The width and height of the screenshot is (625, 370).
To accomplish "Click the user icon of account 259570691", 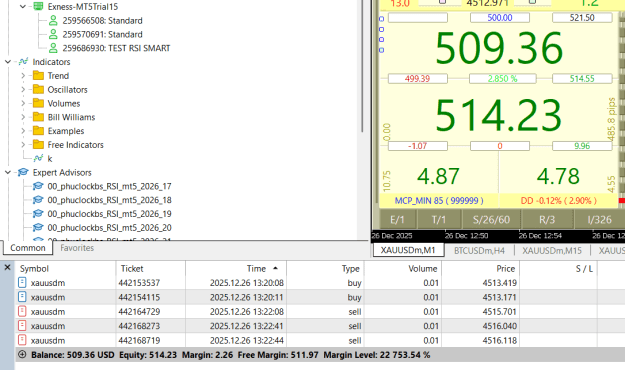I will click(x=53, y=34).
